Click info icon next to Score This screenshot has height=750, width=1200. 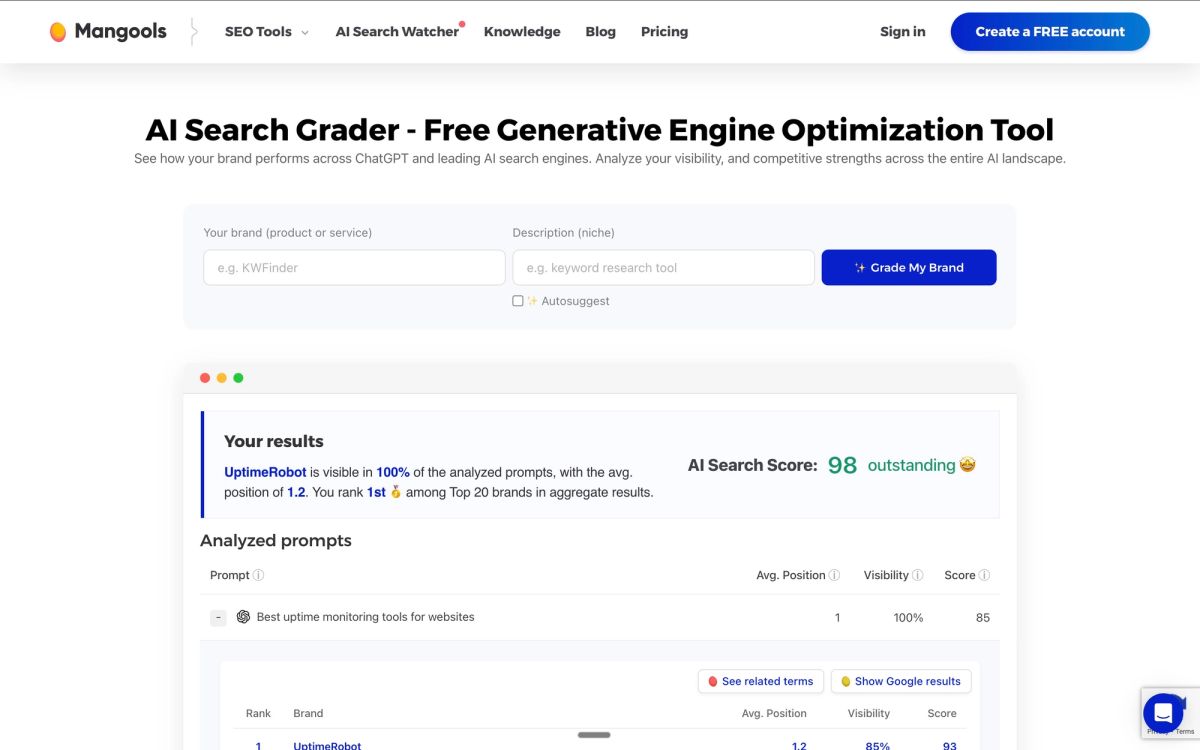[x=984, y=575]
